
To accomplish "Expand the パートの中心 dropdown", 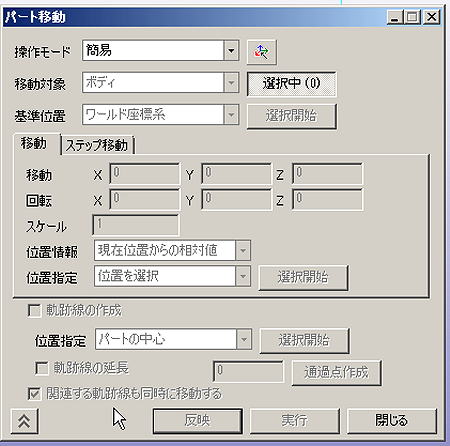I will pos(244,339).
